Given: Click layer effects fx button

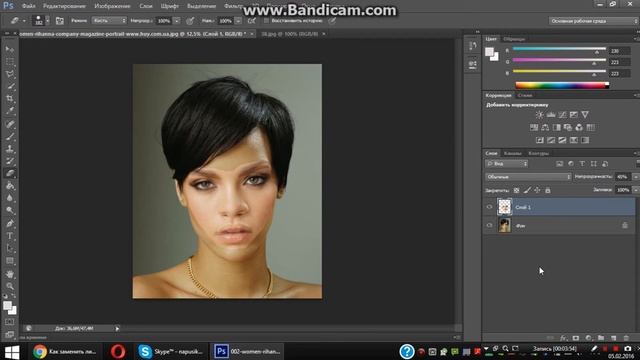Looking at the screenshot, I should pyautogui.click(x=564, y=338).
